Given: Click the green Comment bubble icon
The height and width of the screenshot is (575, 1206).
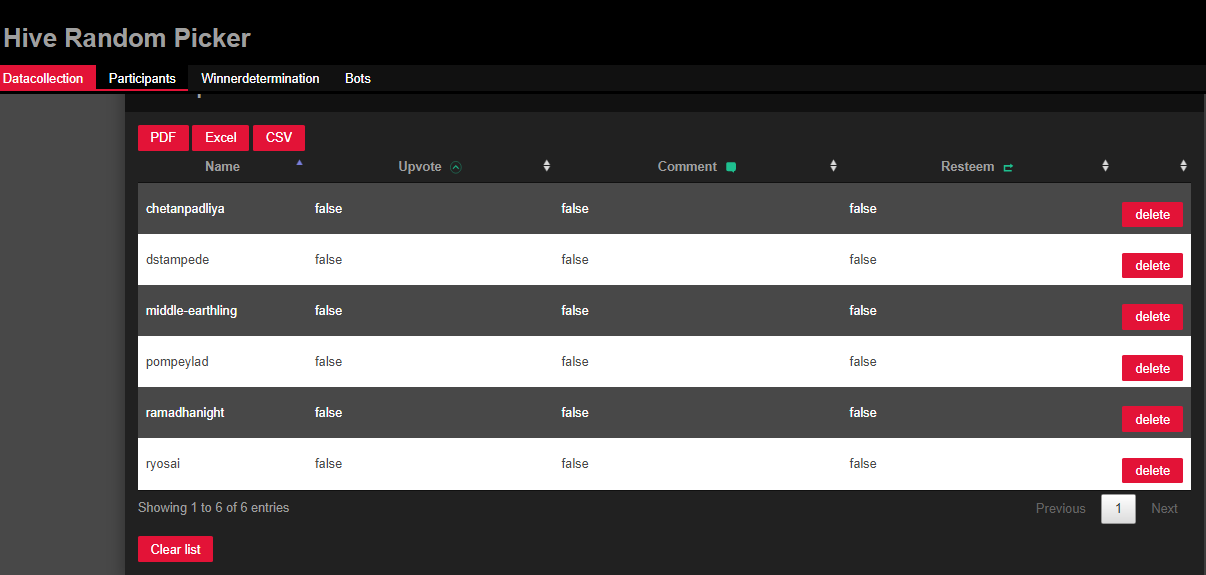Looking at the screenshot, I should point(731,167).
